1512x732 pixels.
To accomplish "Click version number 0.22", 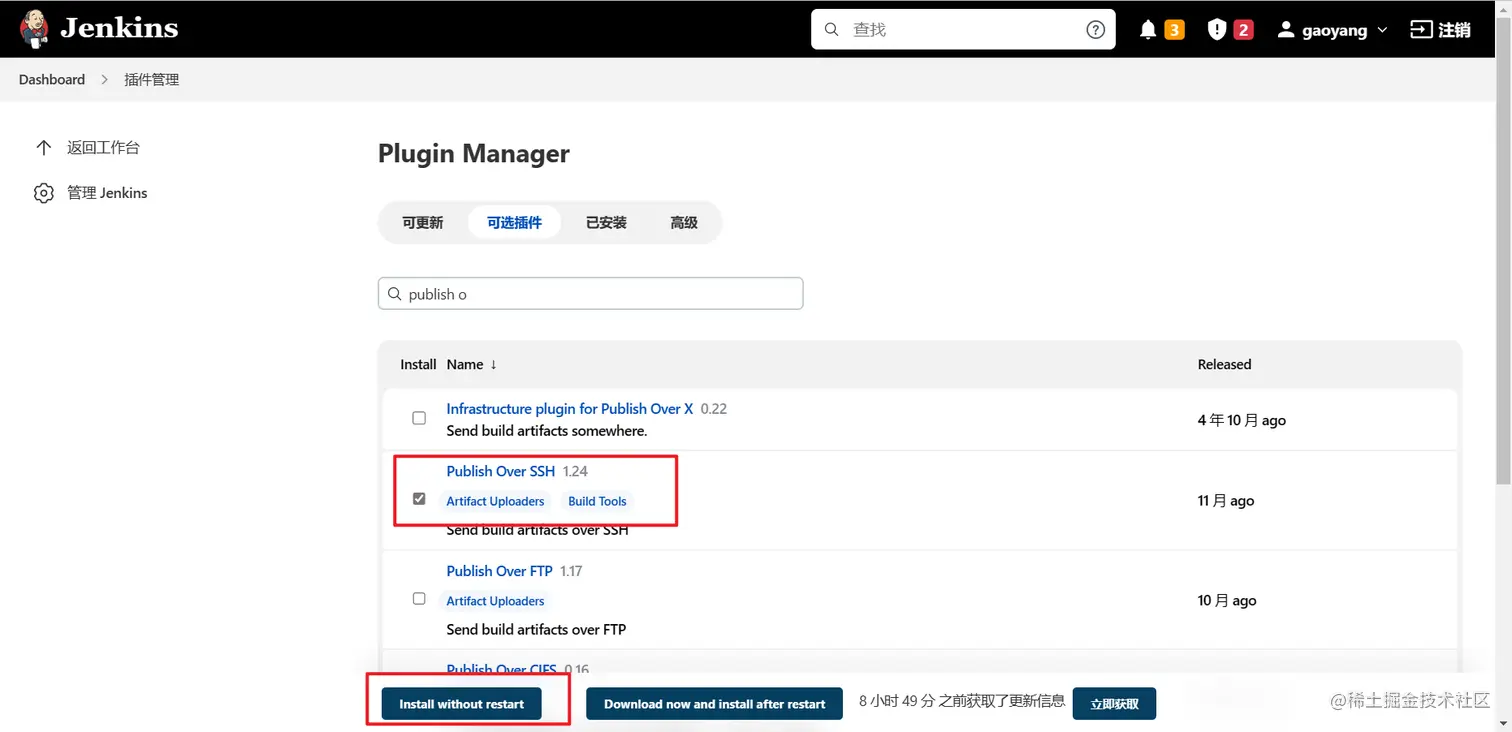I will click(x=714, y=409).
